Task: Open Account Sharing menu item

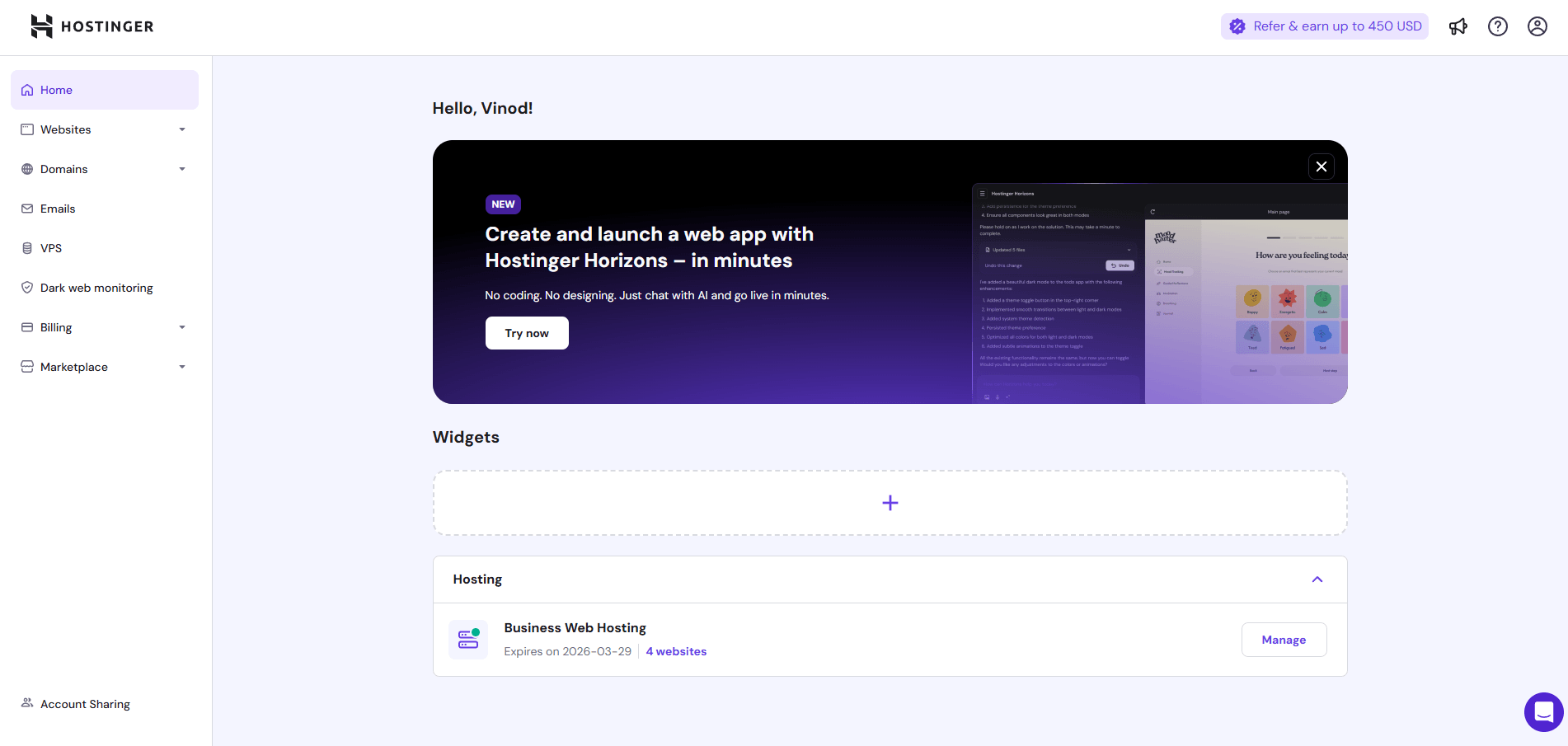Action: (x=105, y=704)
